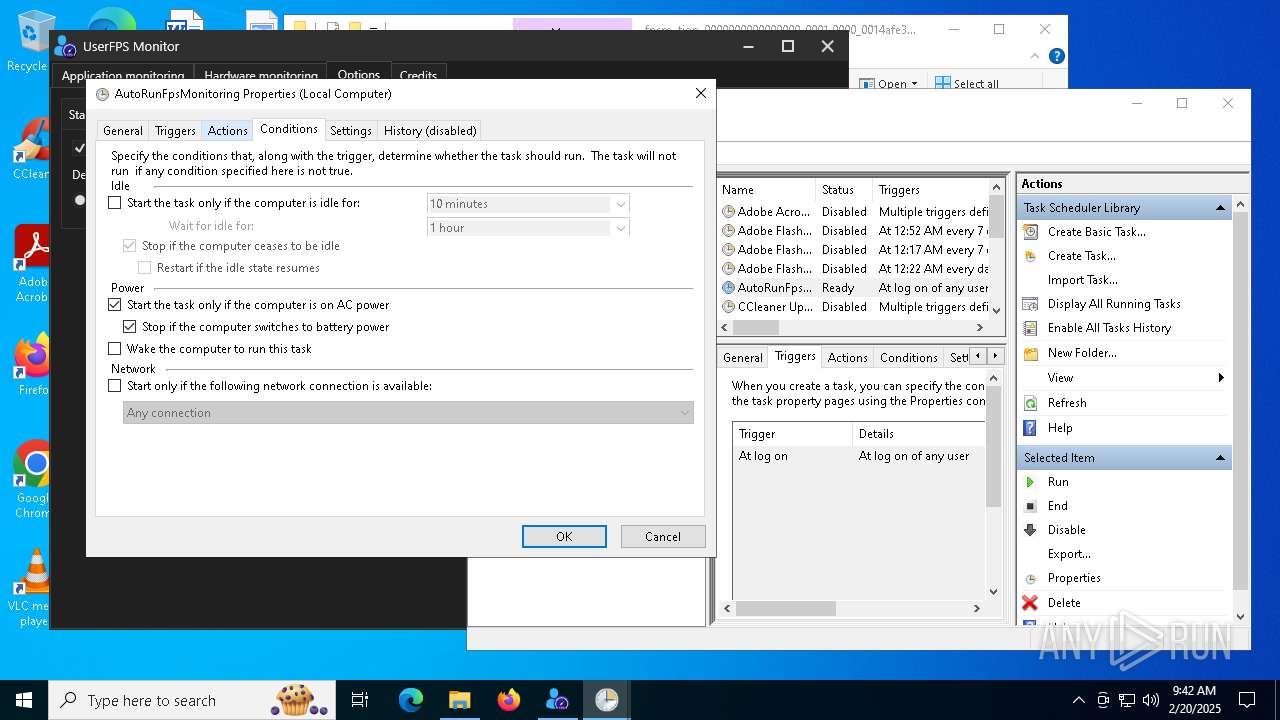Image resolution: width=1280 pixels, height=720 pixels.
Task: Switch to Settings tab in Properties dialog
Action: pyautogui.click(x=351, y=131)
